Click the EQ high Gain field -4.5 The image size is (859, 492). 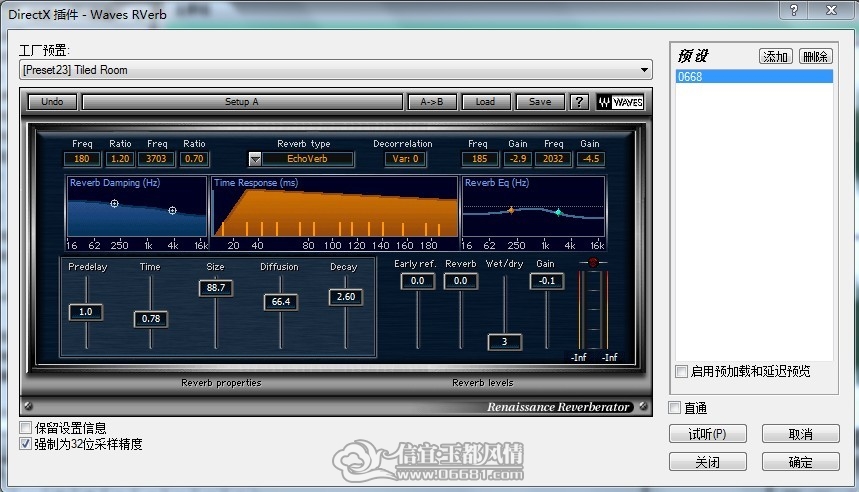click(x=591, y=159)
